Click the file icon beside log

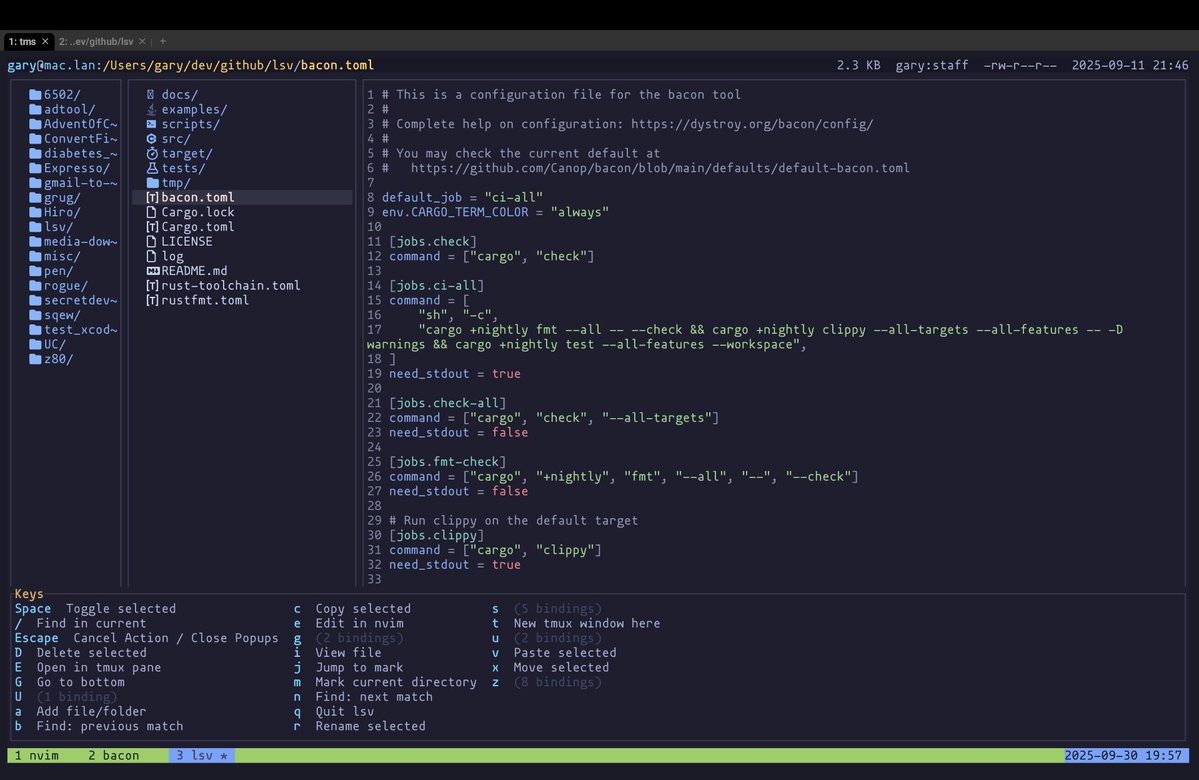pos(151,256)
